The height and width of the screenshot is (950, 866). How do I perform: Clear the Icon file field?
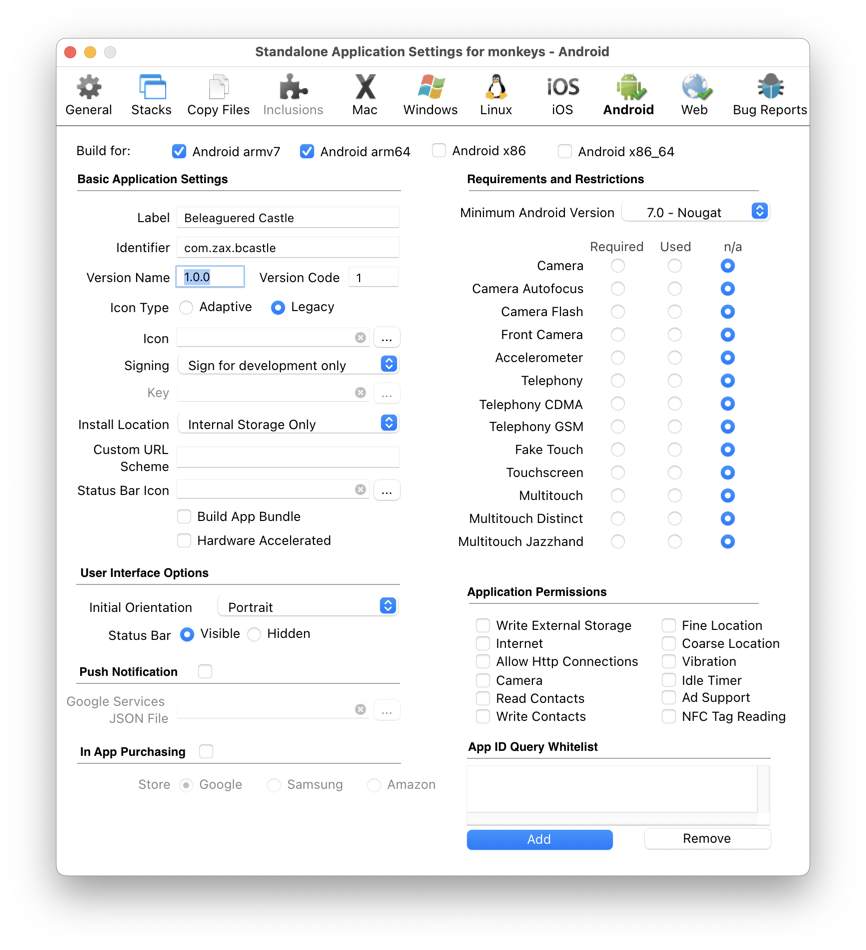361,337
